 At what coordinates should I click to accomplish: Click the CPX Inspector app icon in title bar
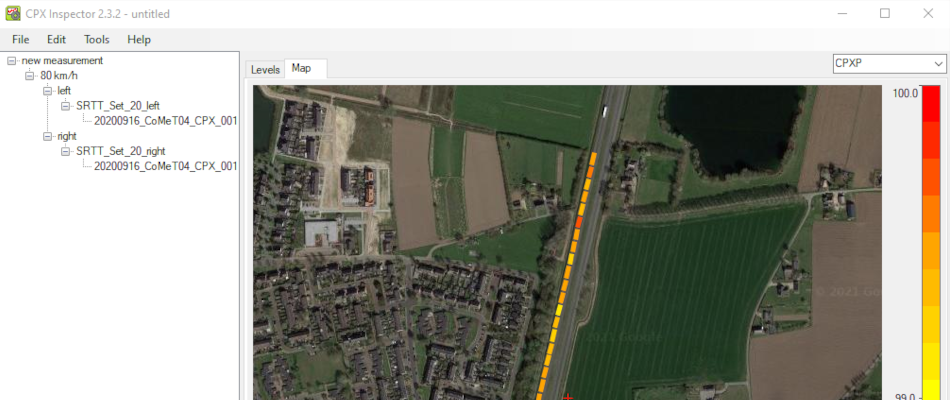[13, 14]
